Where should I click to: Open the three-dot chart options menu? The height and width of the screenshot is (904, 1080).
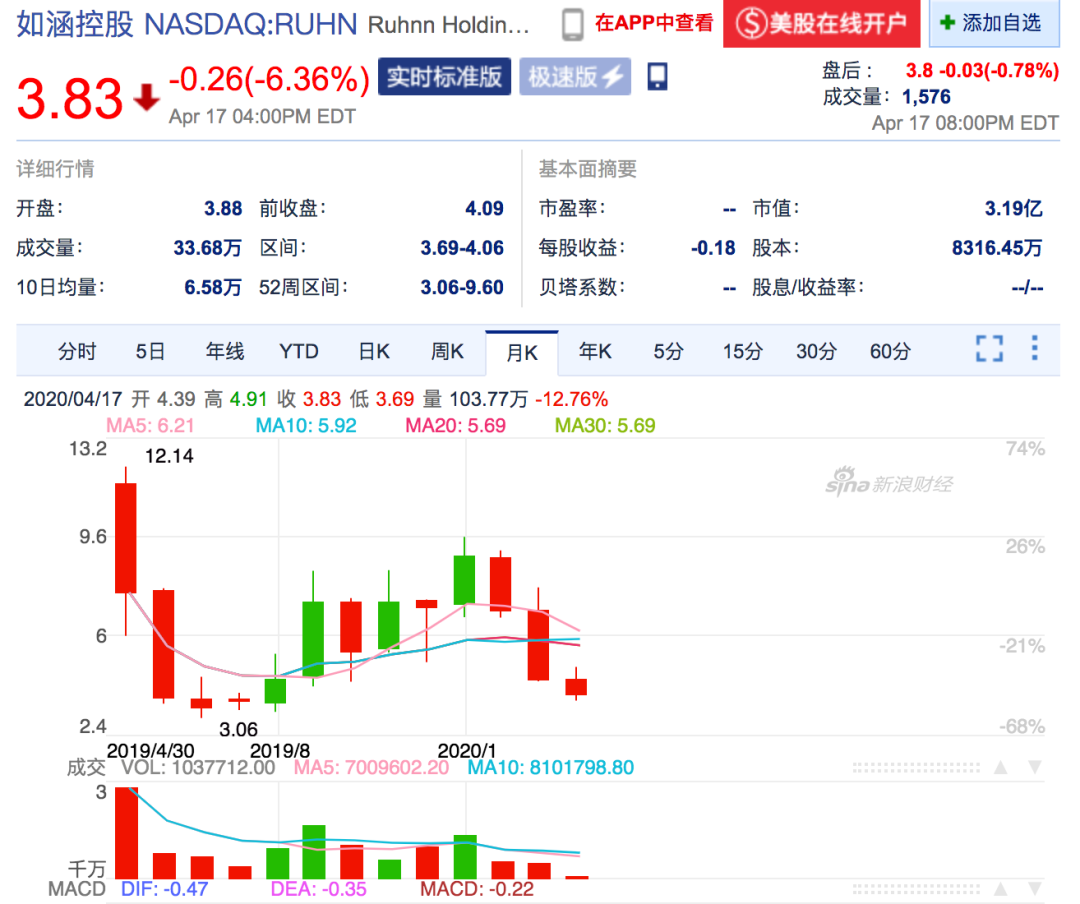click(x=1035, y=348)
